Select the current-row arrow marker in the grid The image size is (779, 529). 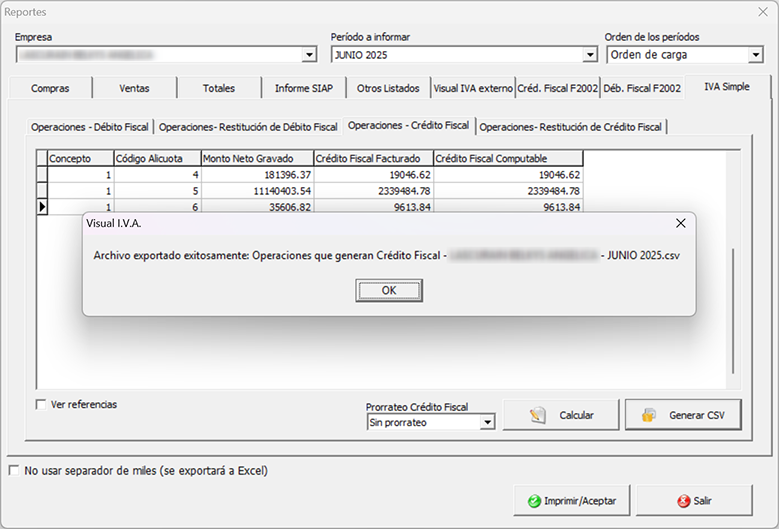42,207
